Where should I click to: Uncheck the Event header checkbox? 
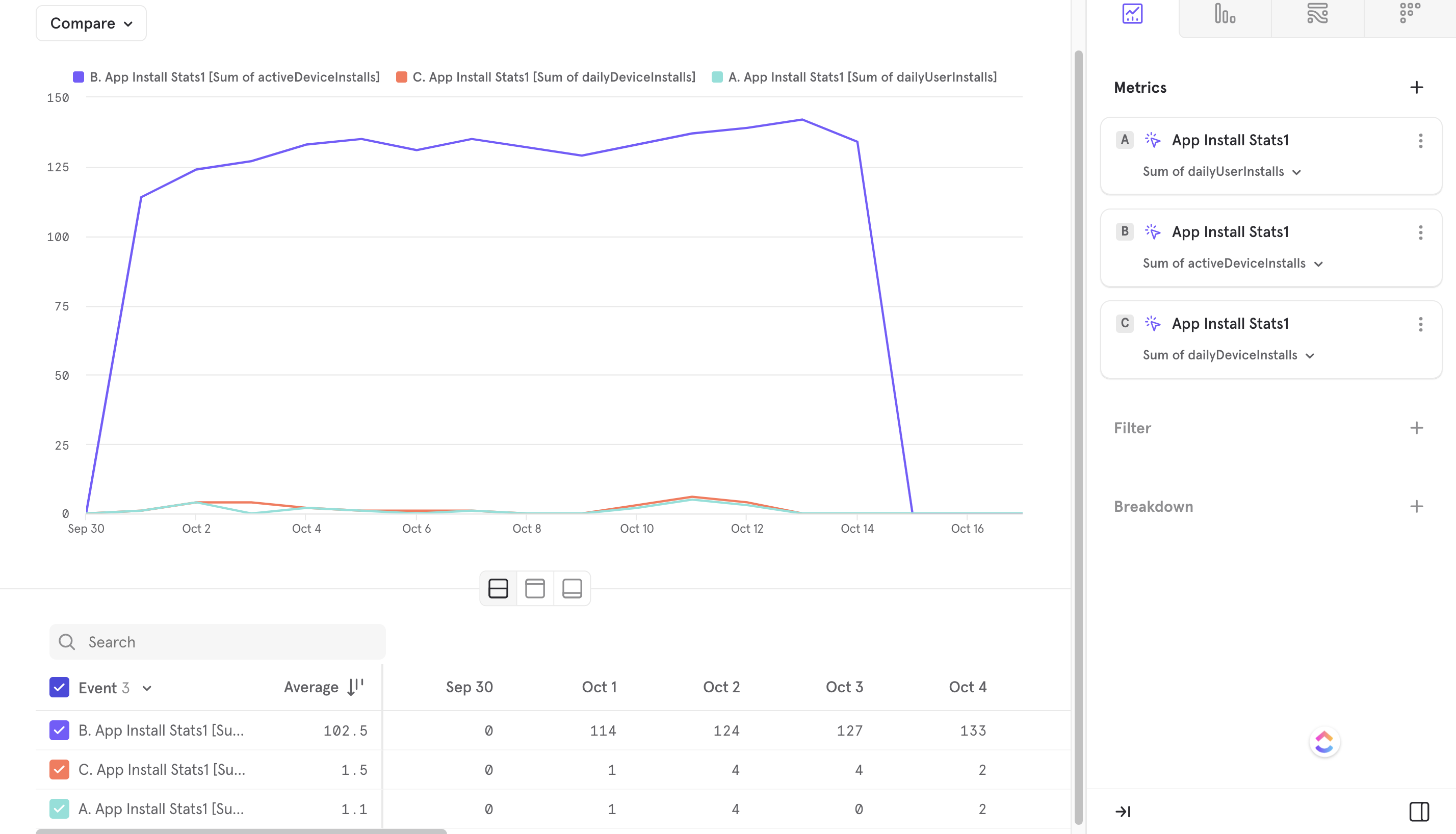click(59, 687)
